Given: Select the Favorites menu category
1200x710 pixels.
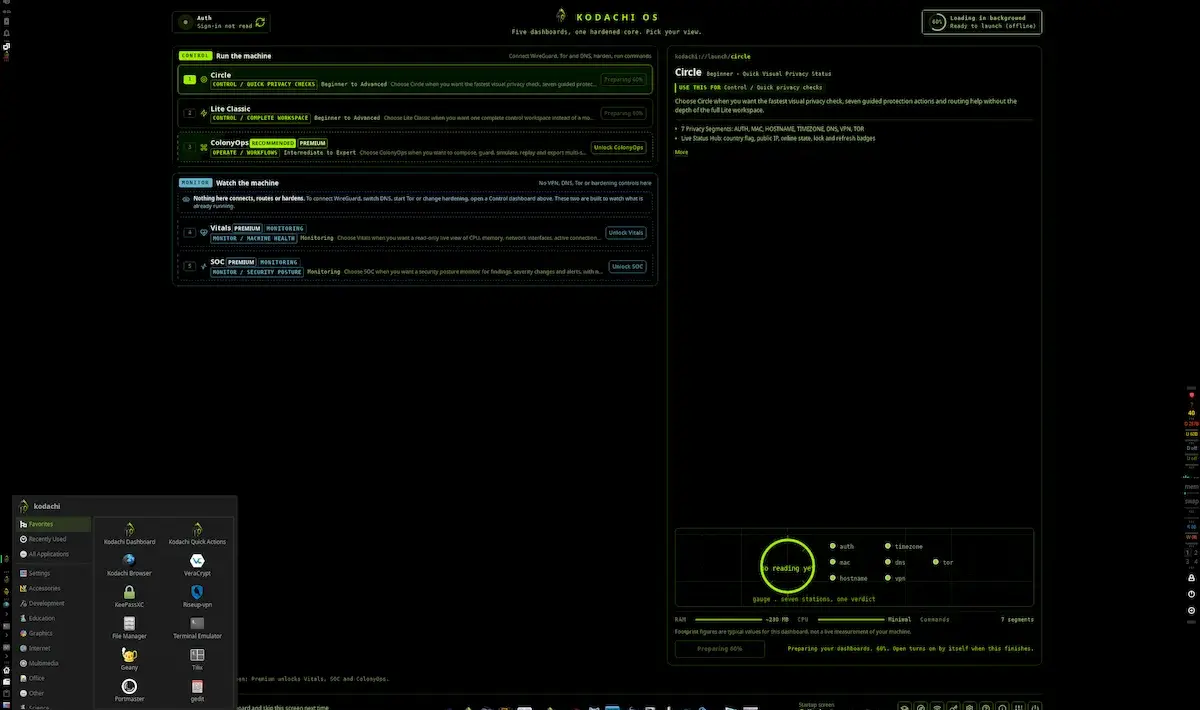Looking at the screenshot, I should click(x=54, y=524).
